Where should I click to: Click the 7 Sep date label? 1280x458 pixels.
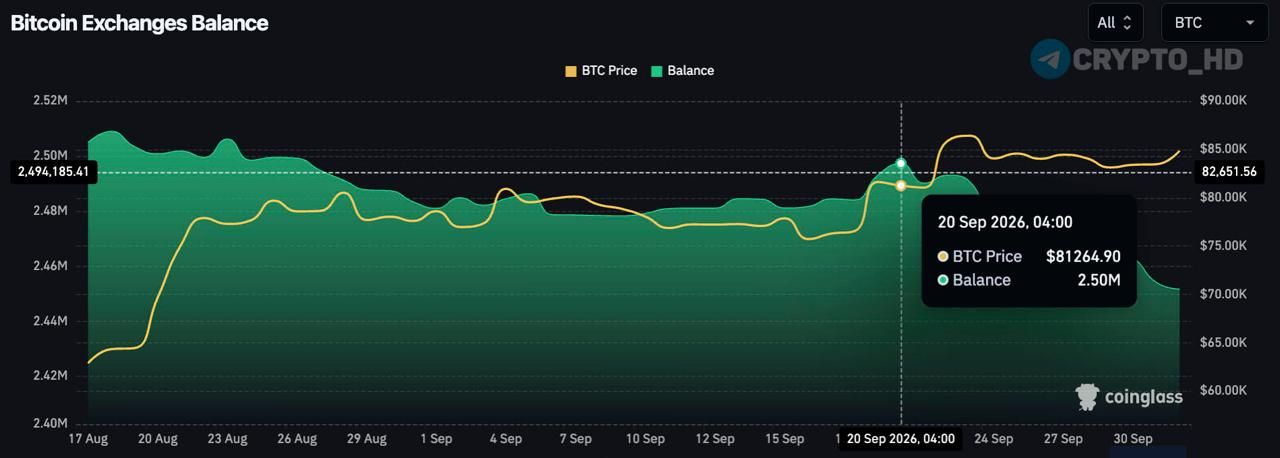(575, 439)
